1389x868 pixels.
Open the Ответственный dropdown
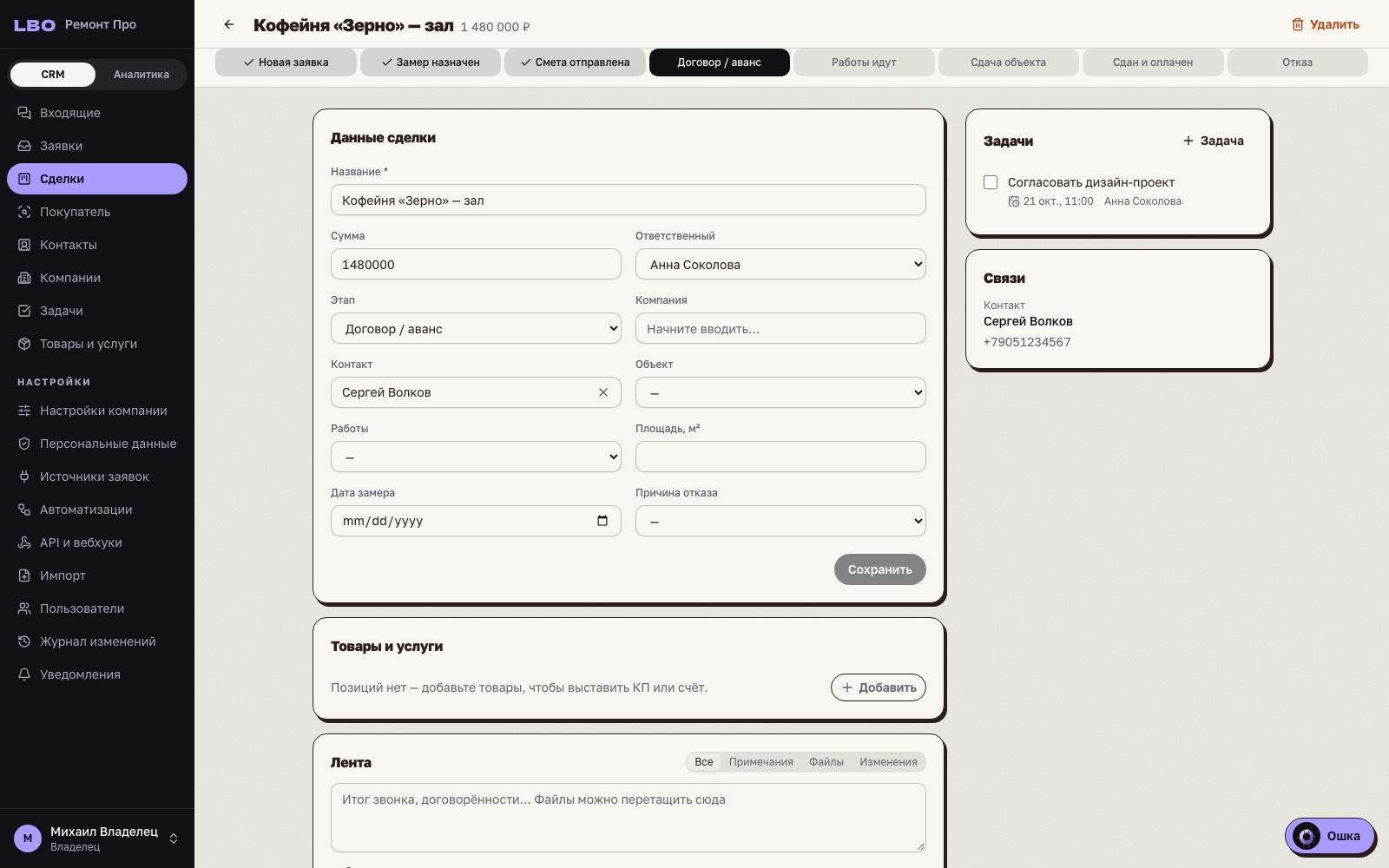point(780,265)
